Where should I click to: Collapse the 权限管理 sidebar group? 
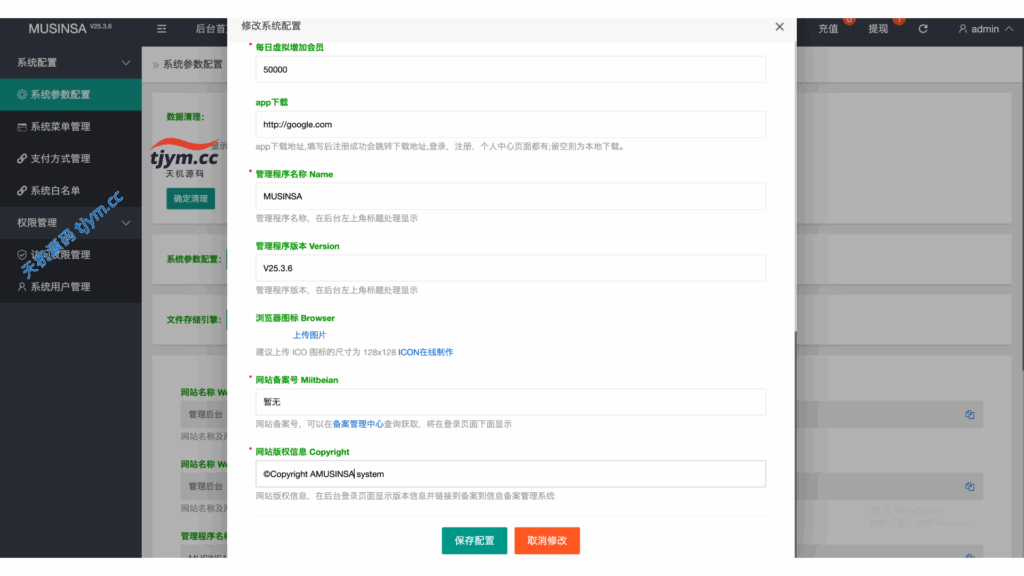click(125, 223)
